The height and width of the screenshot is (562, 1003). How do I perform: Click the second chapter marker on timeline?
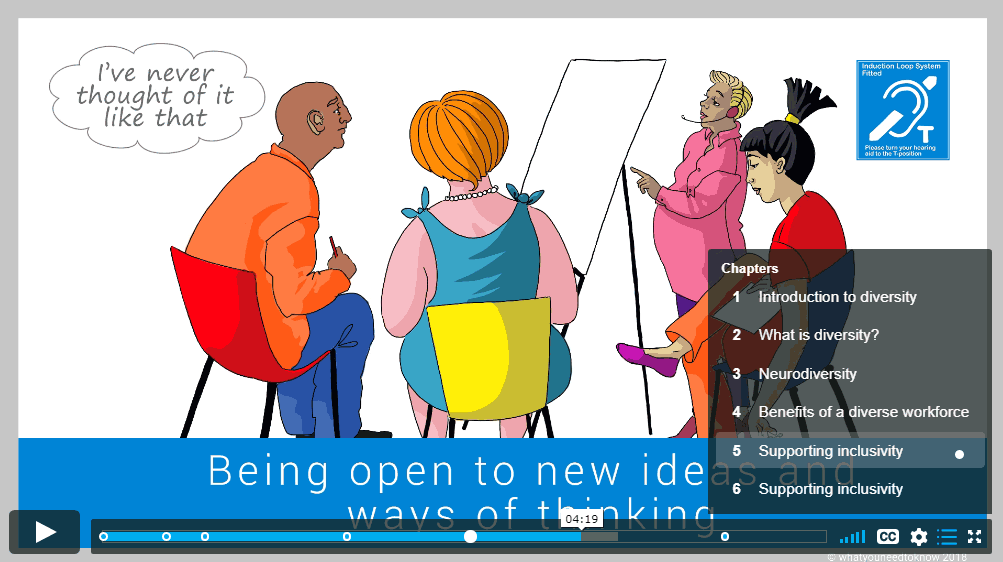(166, 537)
